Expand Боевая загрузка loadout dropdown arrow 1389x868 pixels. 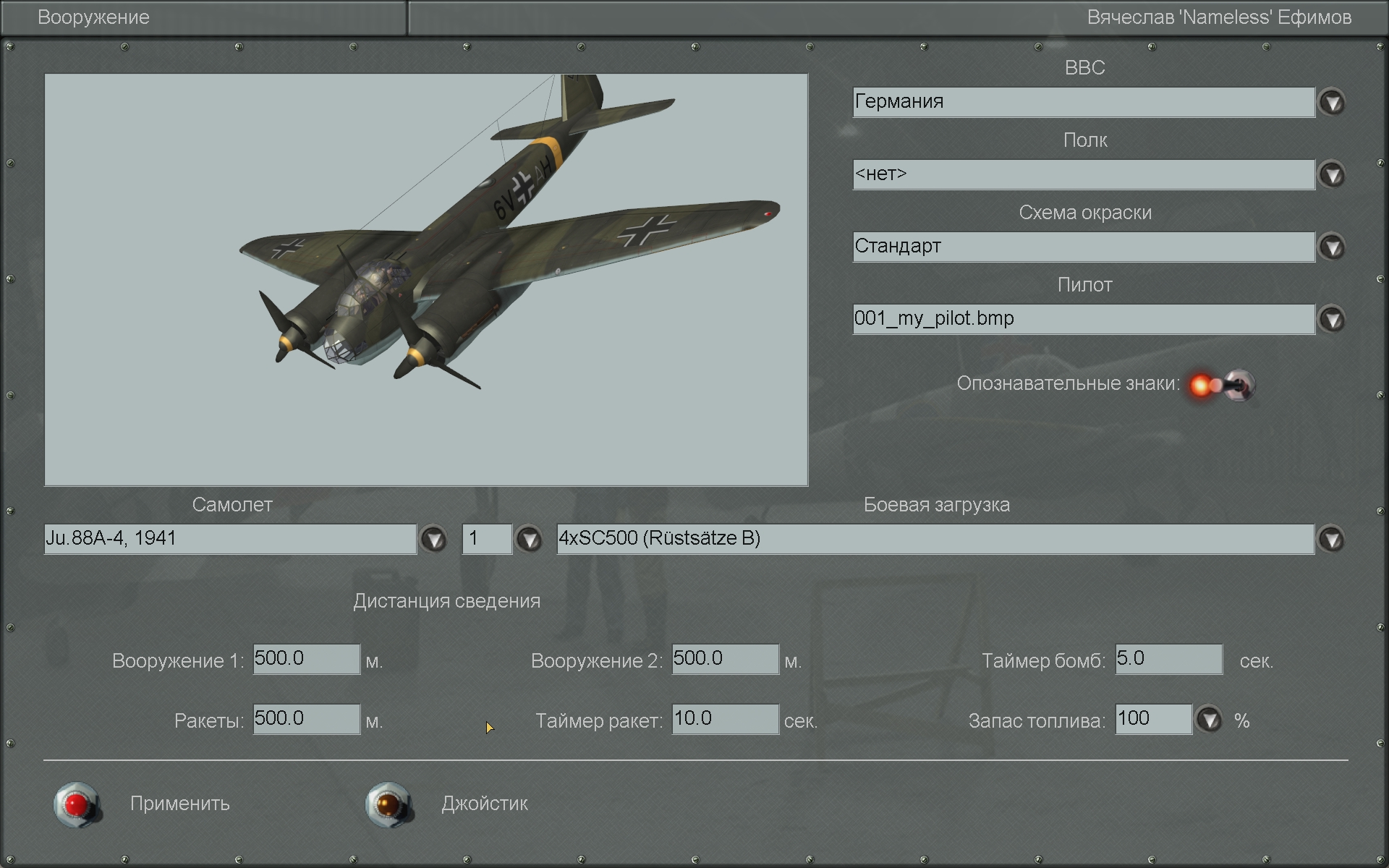1332,540
